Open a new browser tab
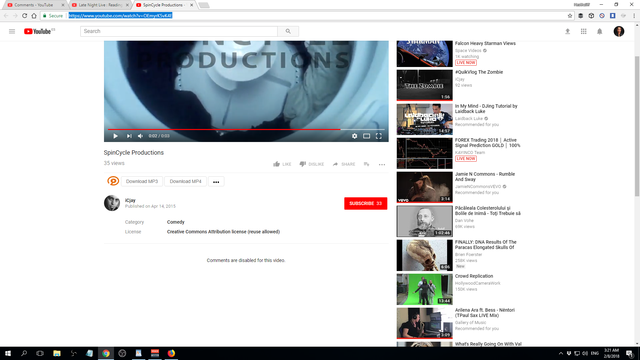640x360 pixels. point(204,5)
